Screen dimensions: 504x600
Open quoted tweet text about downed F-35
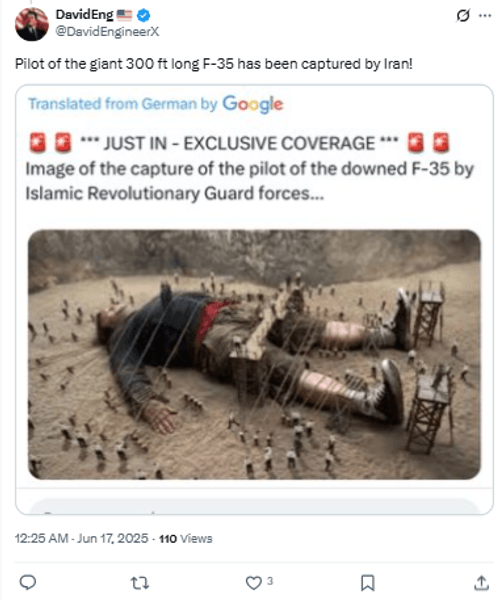point(250,181)
